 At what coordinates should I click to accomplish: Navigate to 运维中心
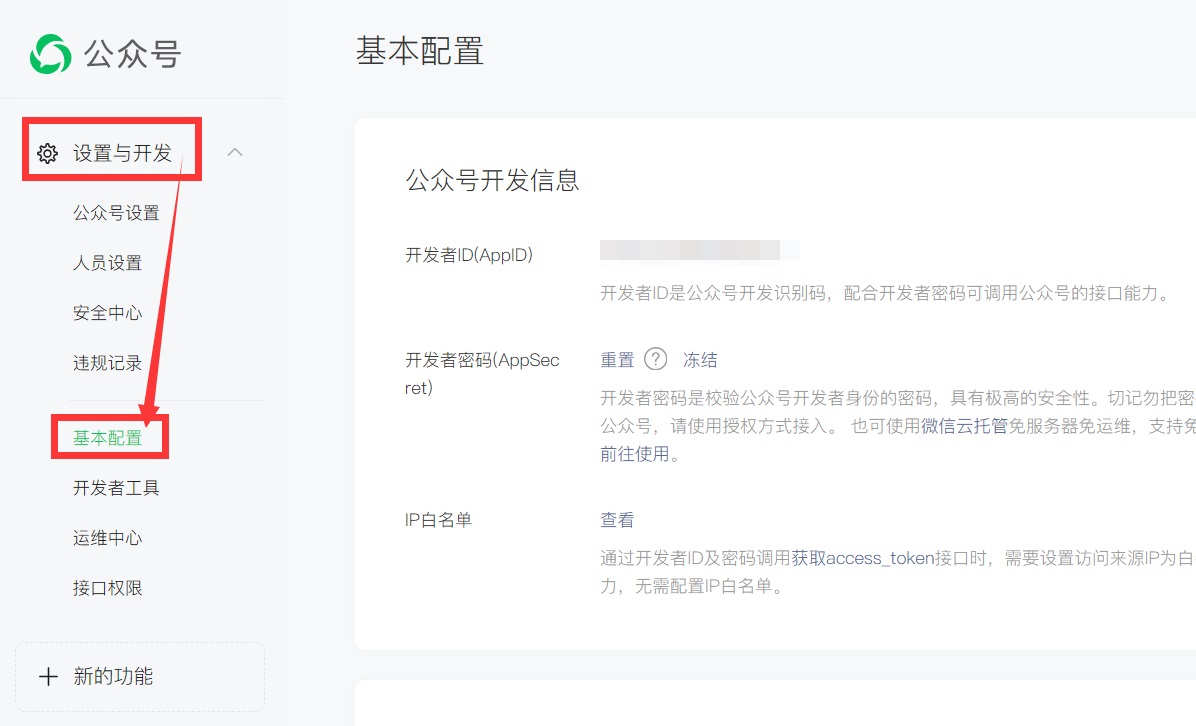click(107, 538)
